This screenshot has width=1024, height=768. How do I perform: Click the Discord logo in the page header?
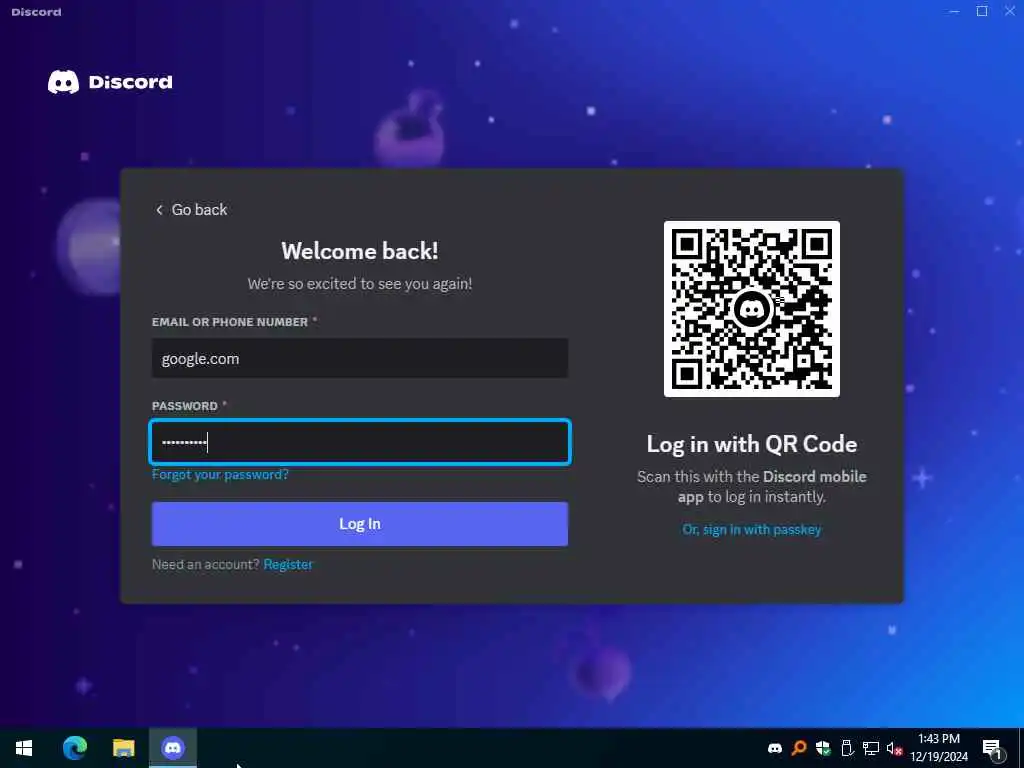pos(110,82)
